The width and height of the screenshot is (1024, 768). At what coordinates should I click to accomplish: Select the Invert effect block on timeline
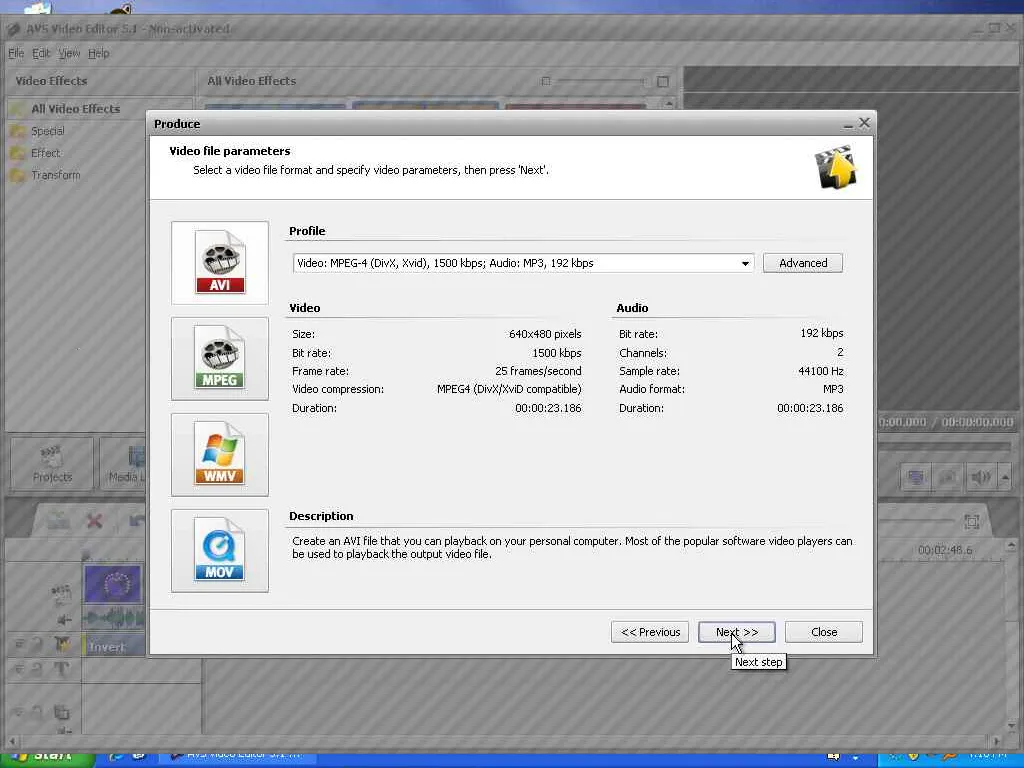point(114,646)
